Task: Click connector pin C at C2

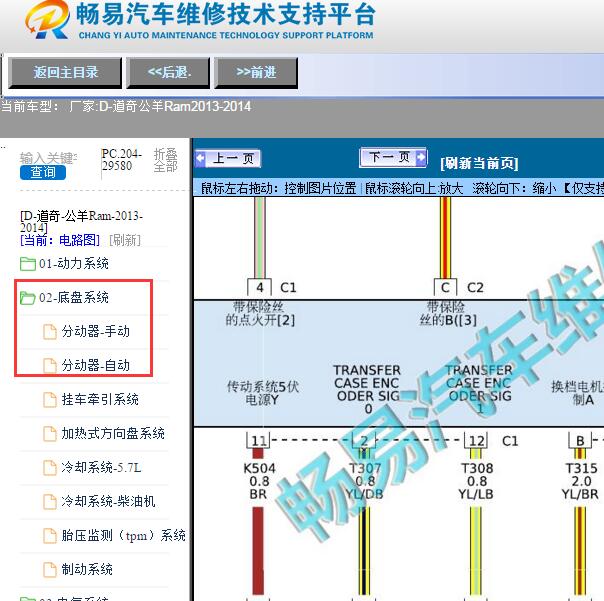Action: 445,287
